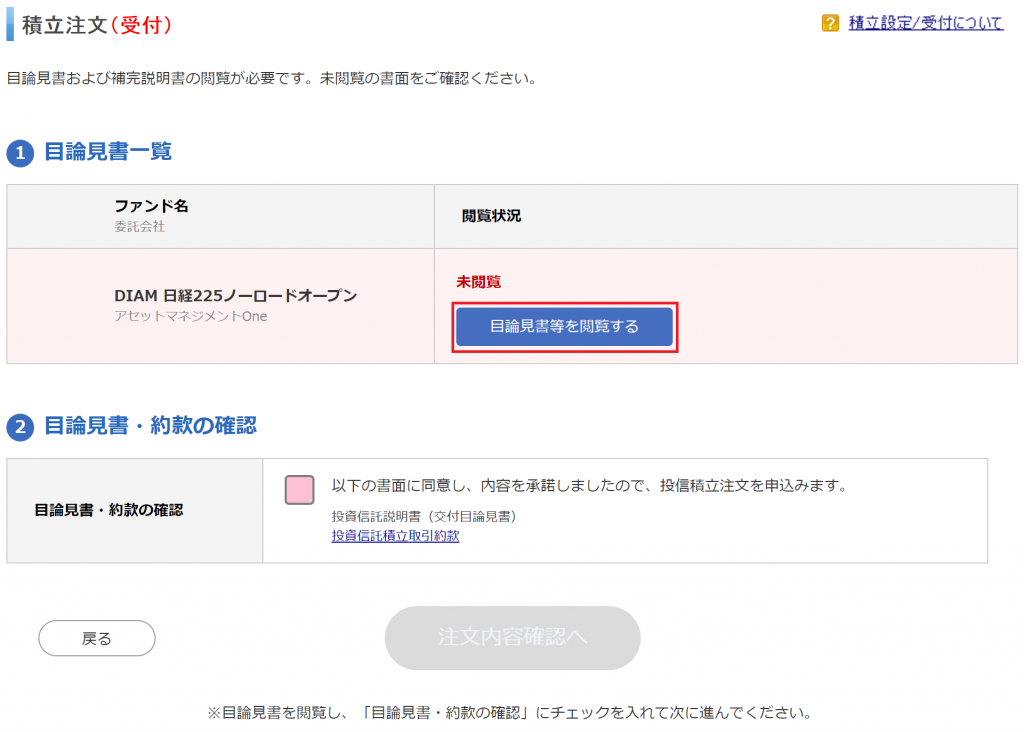Click the greyed 注文内容確認へ button
Image resolution: width=1024 pixels, height=732 pixels.
513,637
